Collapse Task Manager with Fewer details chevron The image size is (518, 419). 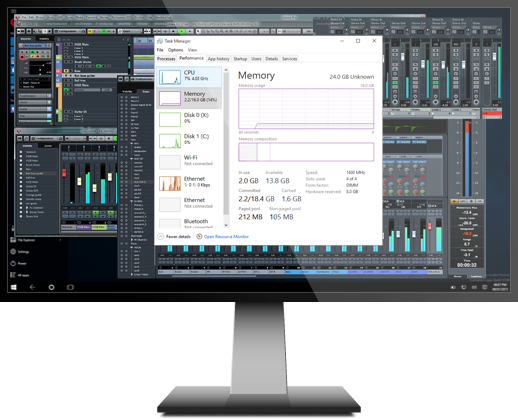coord(160,236)
